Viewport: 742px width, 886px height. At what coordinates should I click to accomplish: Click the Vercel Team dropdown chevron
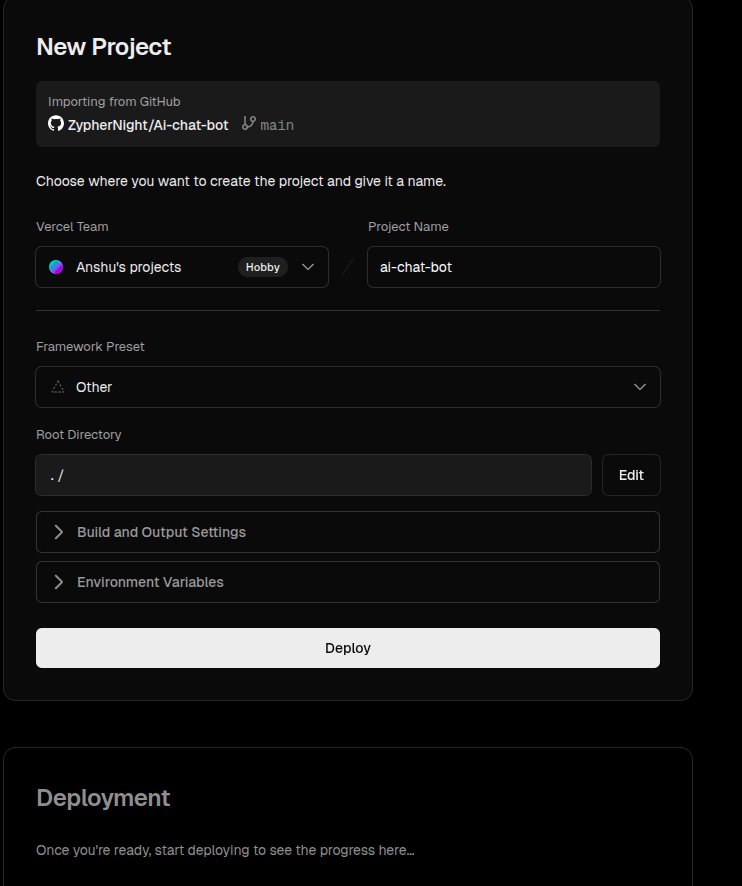pos(308,267)
